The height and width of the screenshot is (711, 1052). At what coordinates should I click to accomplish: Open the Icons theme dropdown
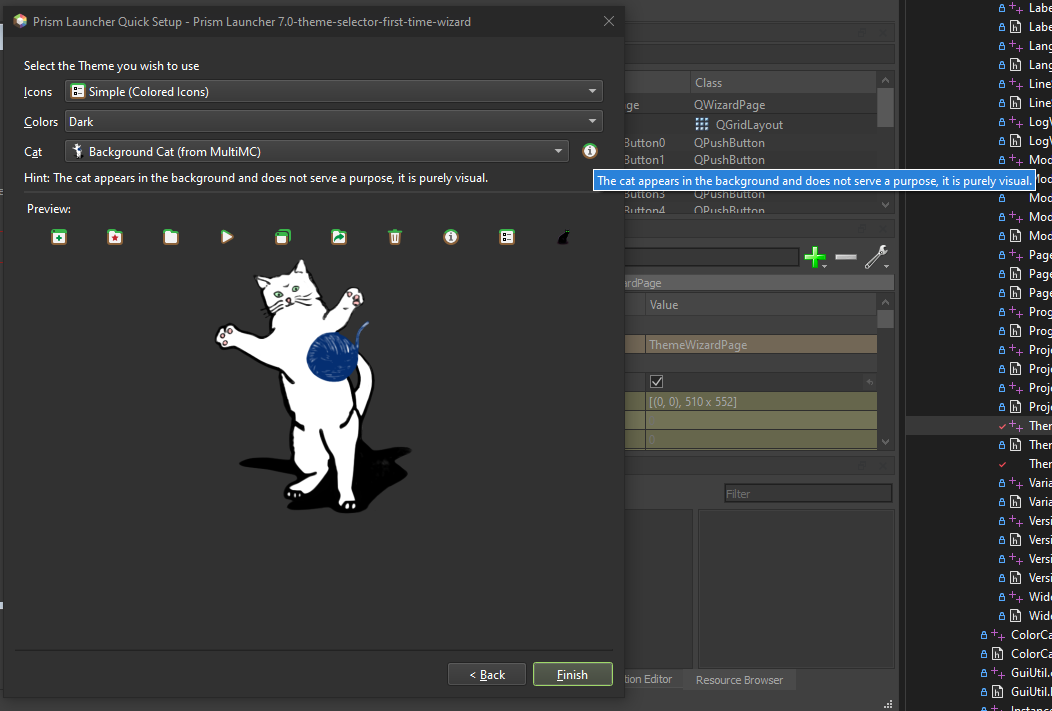coord(333,91)
